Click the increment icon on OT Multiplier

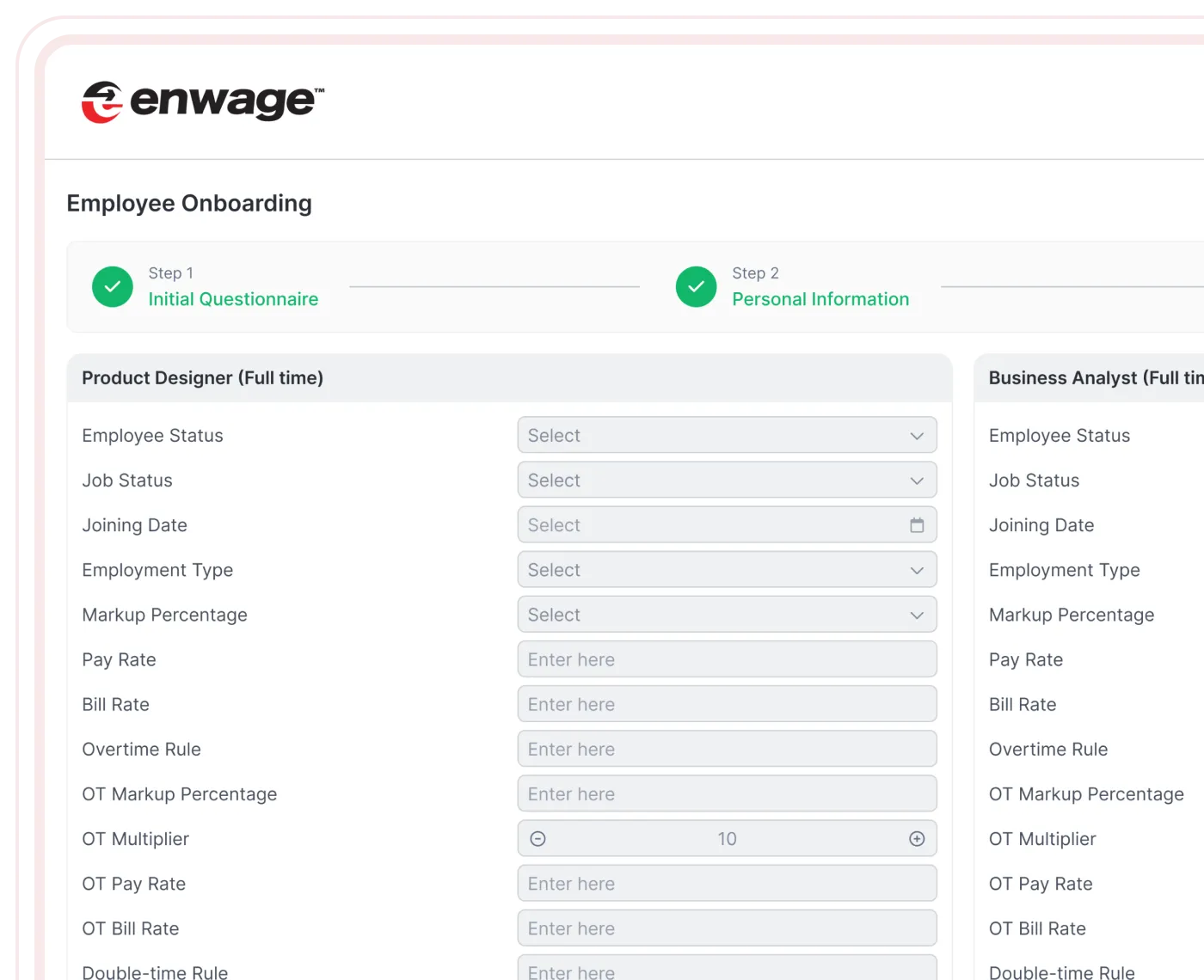pyautogui.click(x=918, y=838)
